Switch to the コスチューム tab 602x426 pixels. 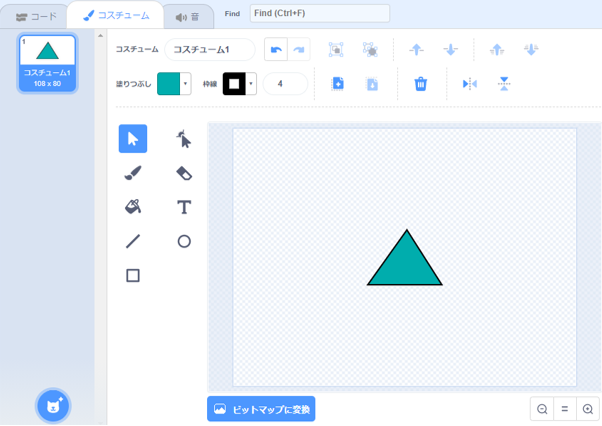[x=116, y=15]
